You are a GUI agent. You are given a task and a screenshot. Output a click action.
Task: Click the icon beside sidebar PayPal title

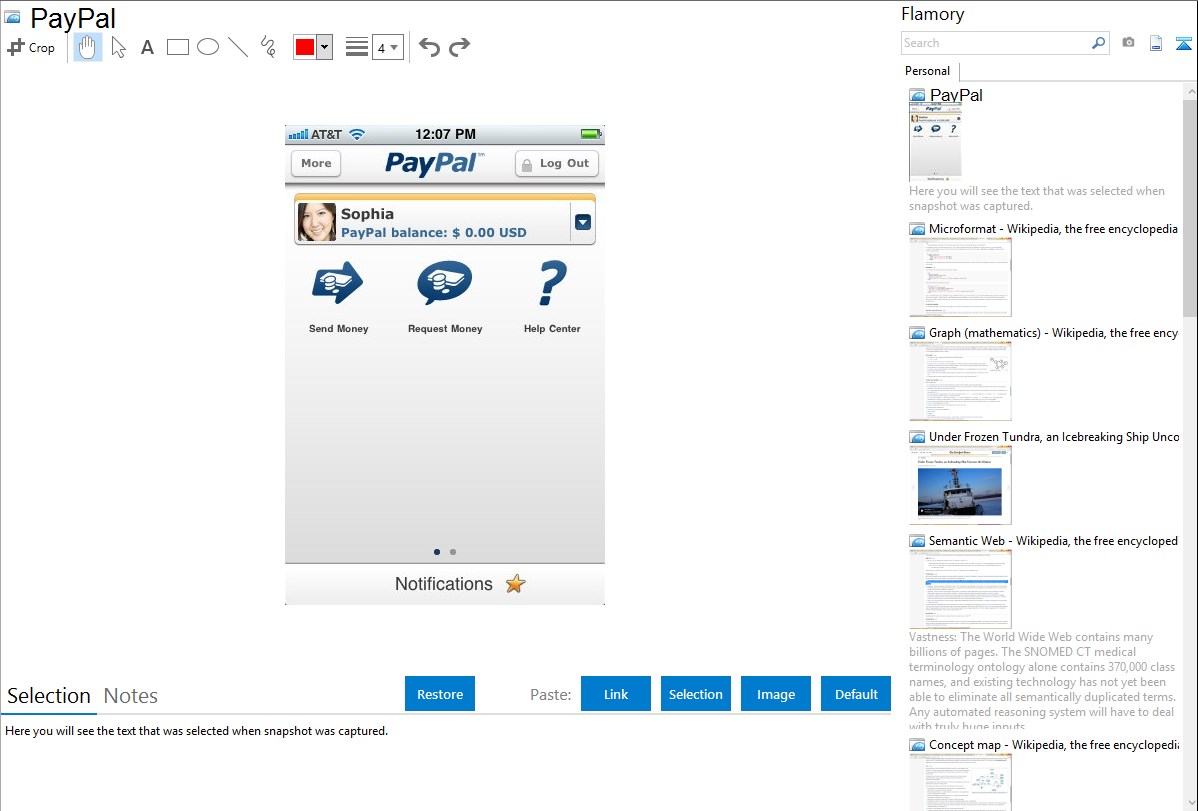point(918,96)
